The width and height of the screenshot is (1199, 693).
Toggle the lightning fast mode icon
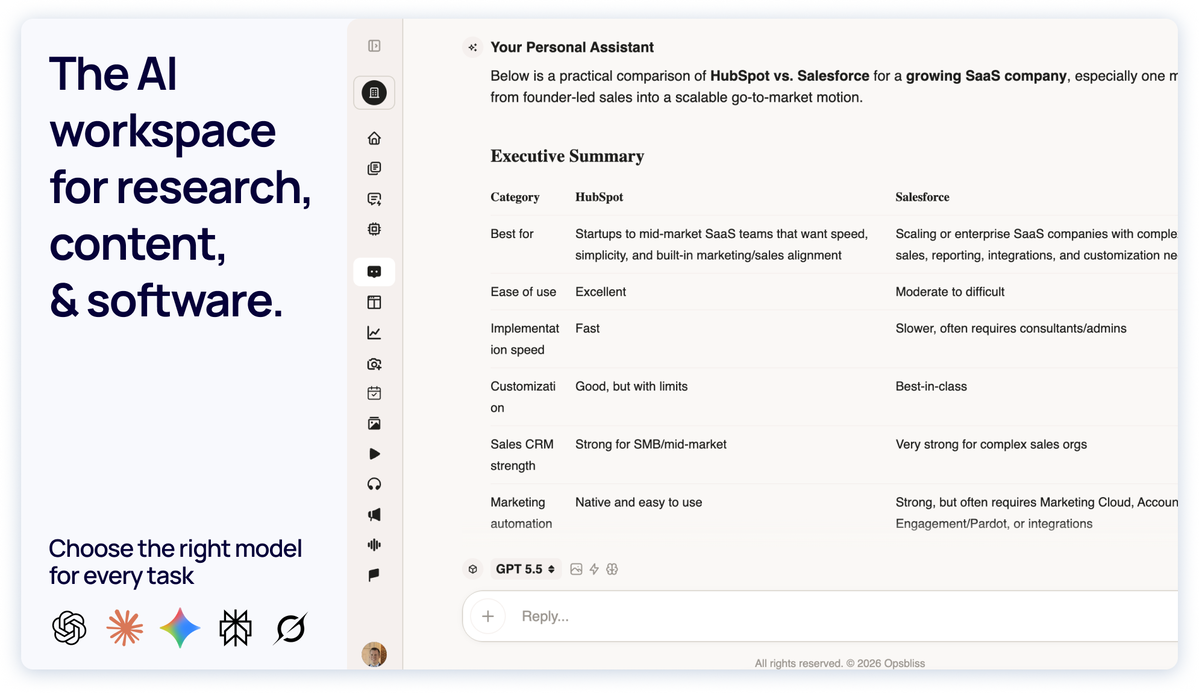[594, 569]
